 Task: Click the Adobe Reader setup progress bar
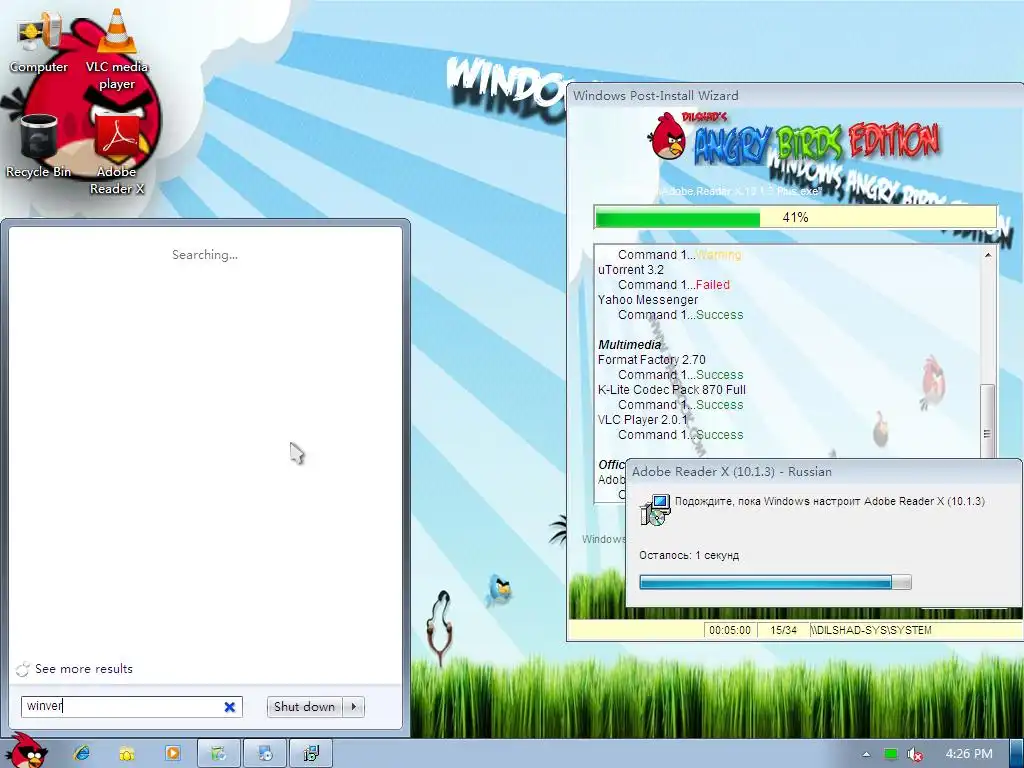coord(775,582)
